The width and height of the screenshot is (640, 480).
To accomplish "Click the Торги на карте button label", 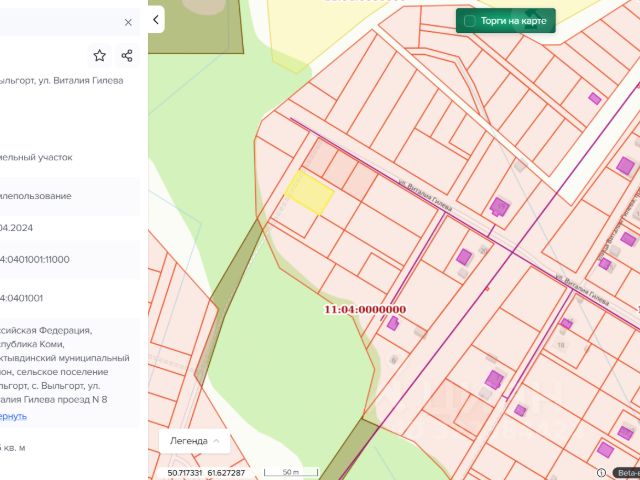I will [x=513, y=21].
